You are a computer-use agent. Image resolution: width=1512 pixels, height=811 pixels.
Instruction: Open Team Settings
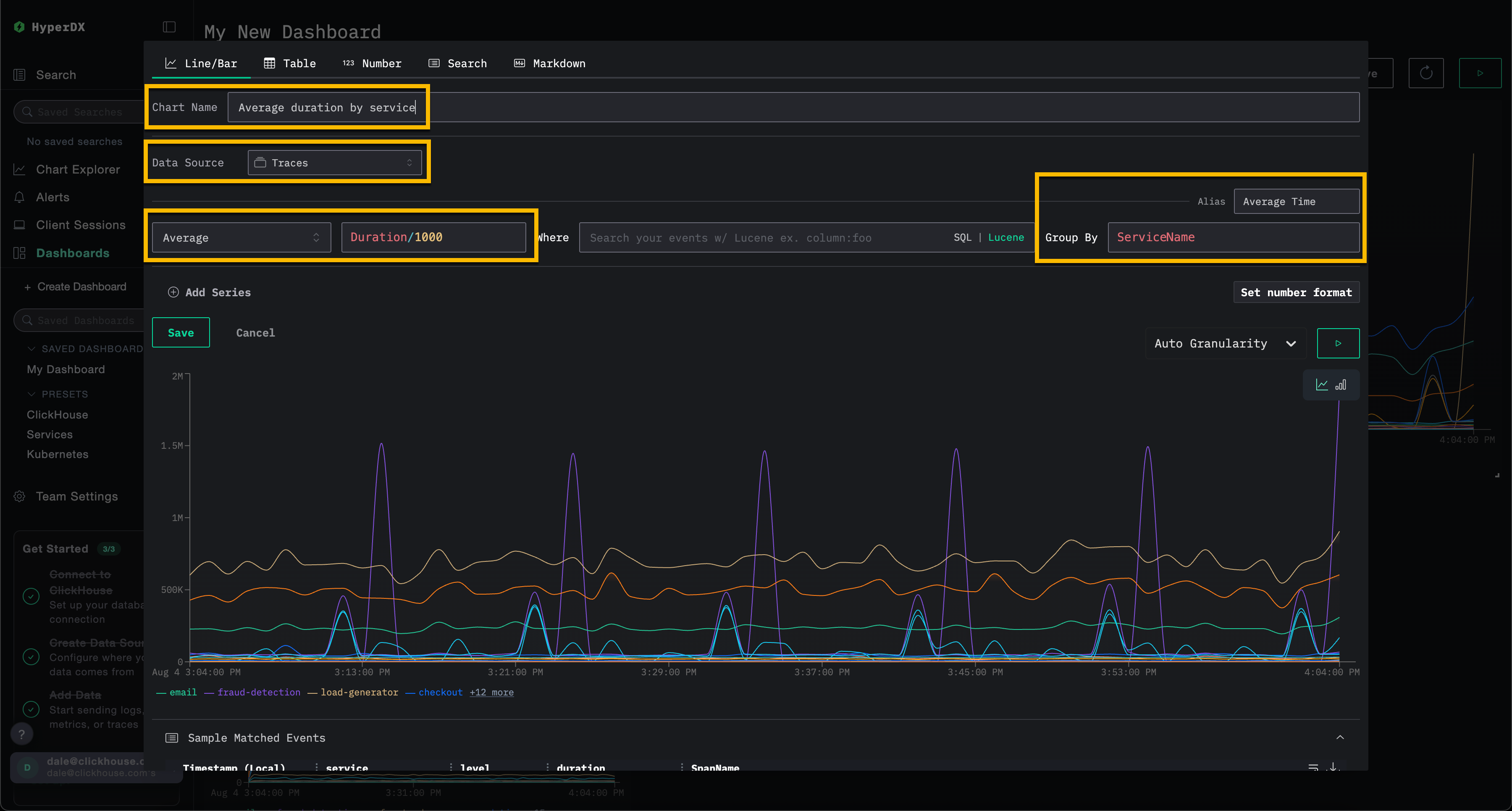[76, 496]
